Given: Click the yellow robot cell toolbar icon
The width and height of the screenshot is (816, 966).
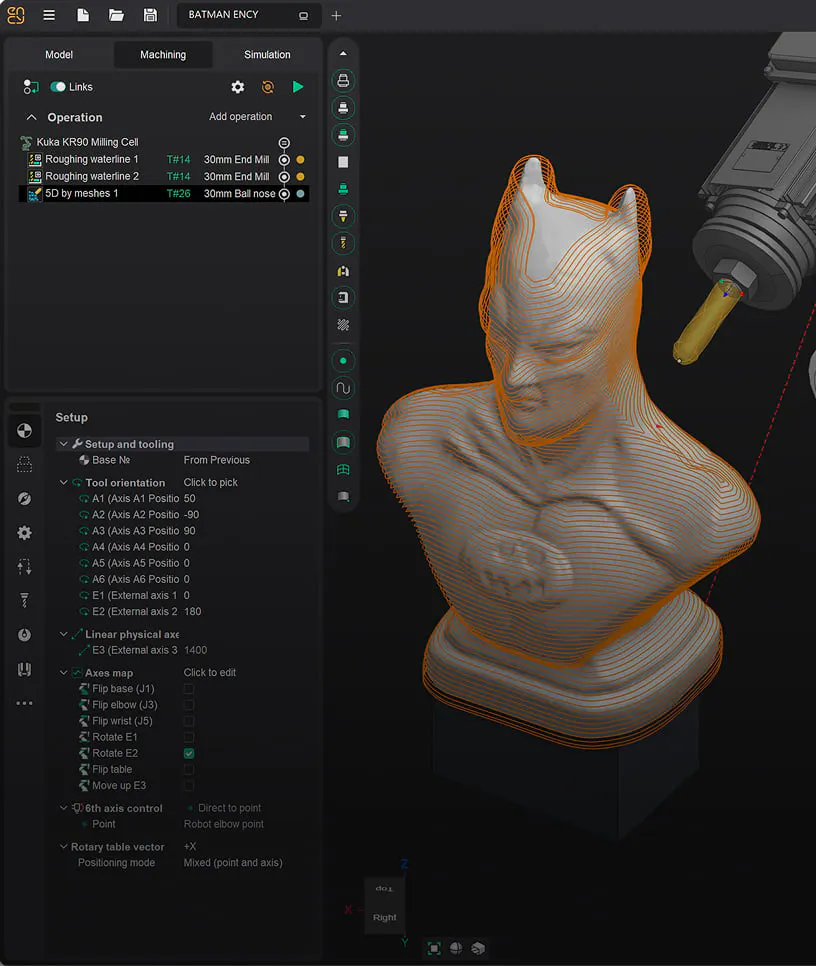Looking at the screenshot, I should 343,271.
